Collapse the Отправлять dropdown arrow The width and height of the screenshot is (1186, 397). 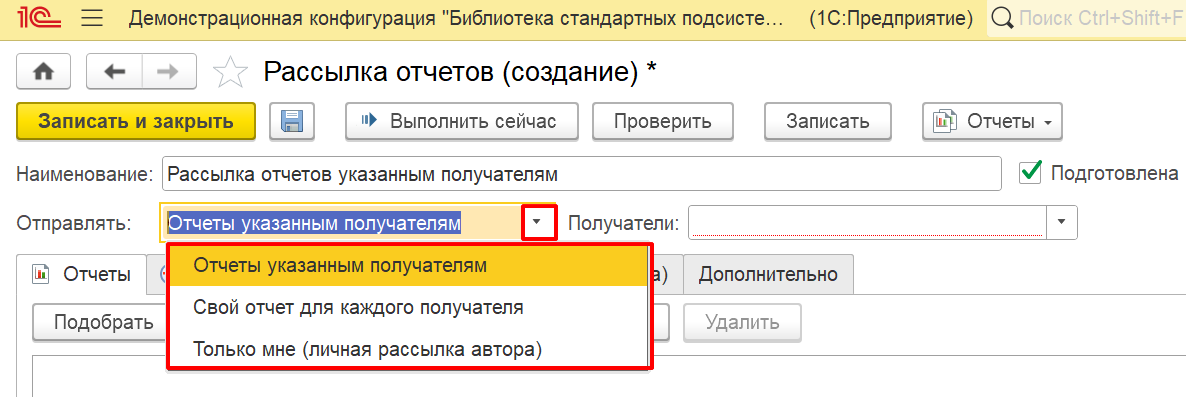coord(538,222)
